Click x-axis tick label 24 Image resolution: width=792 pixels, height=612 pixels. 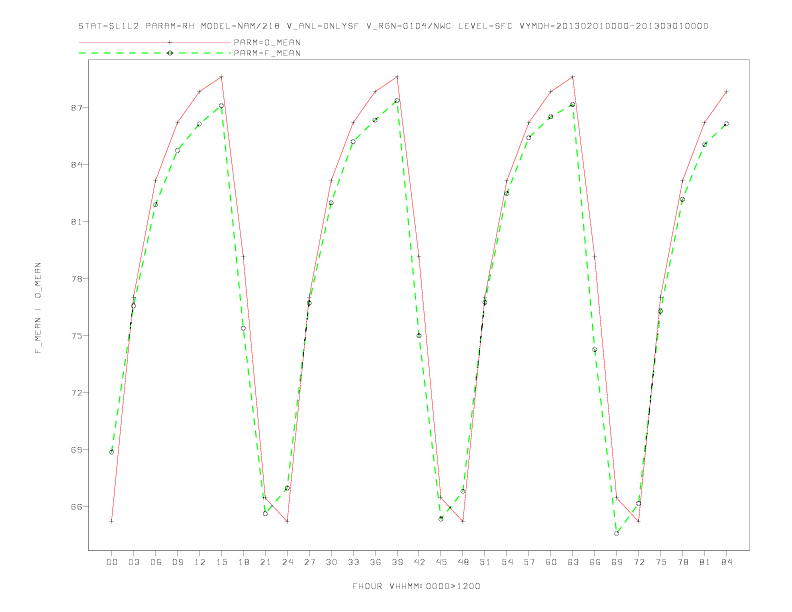click(287, 562)
